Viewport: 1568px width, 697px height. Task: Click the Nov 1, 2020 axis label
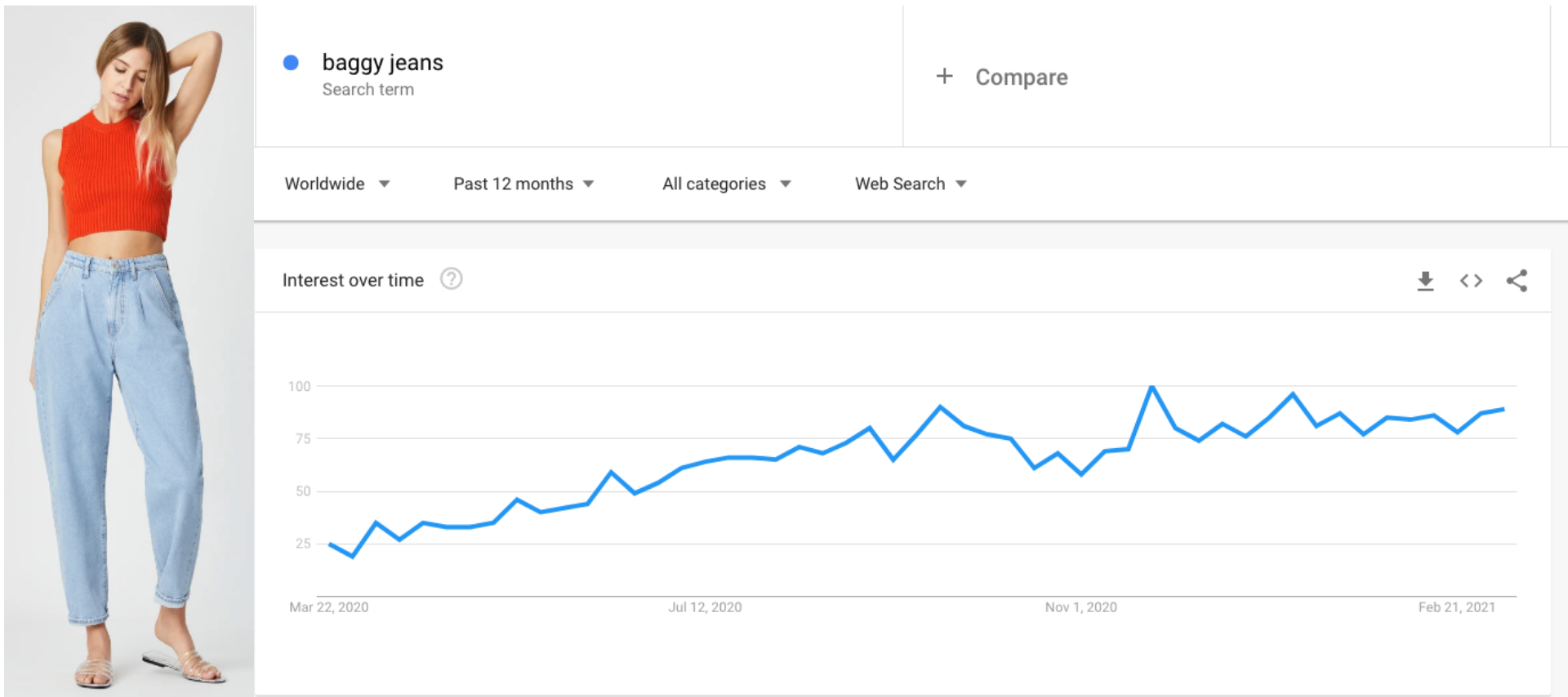tap(1080, 607)
